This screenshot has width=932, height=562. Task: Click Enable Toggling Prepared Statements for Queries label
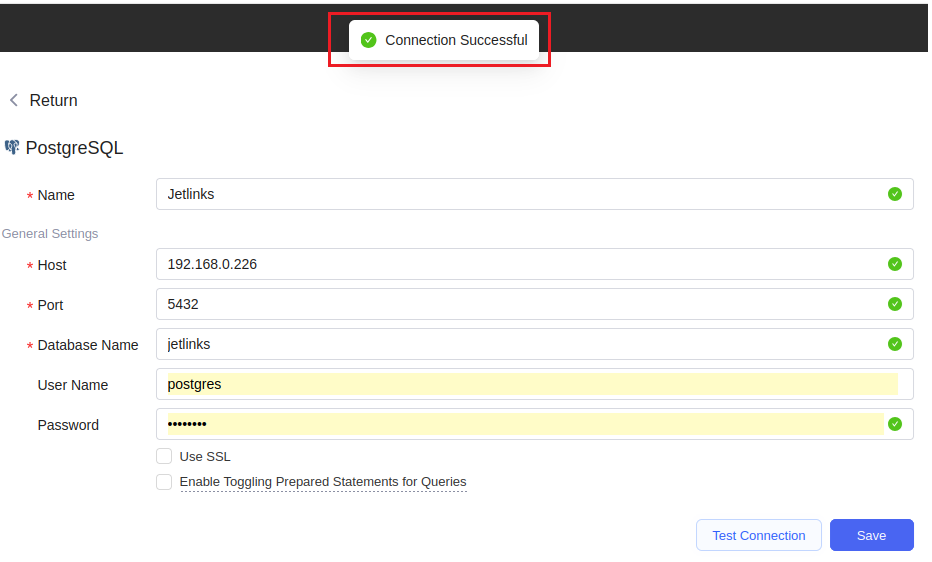[x=323, y=482]
